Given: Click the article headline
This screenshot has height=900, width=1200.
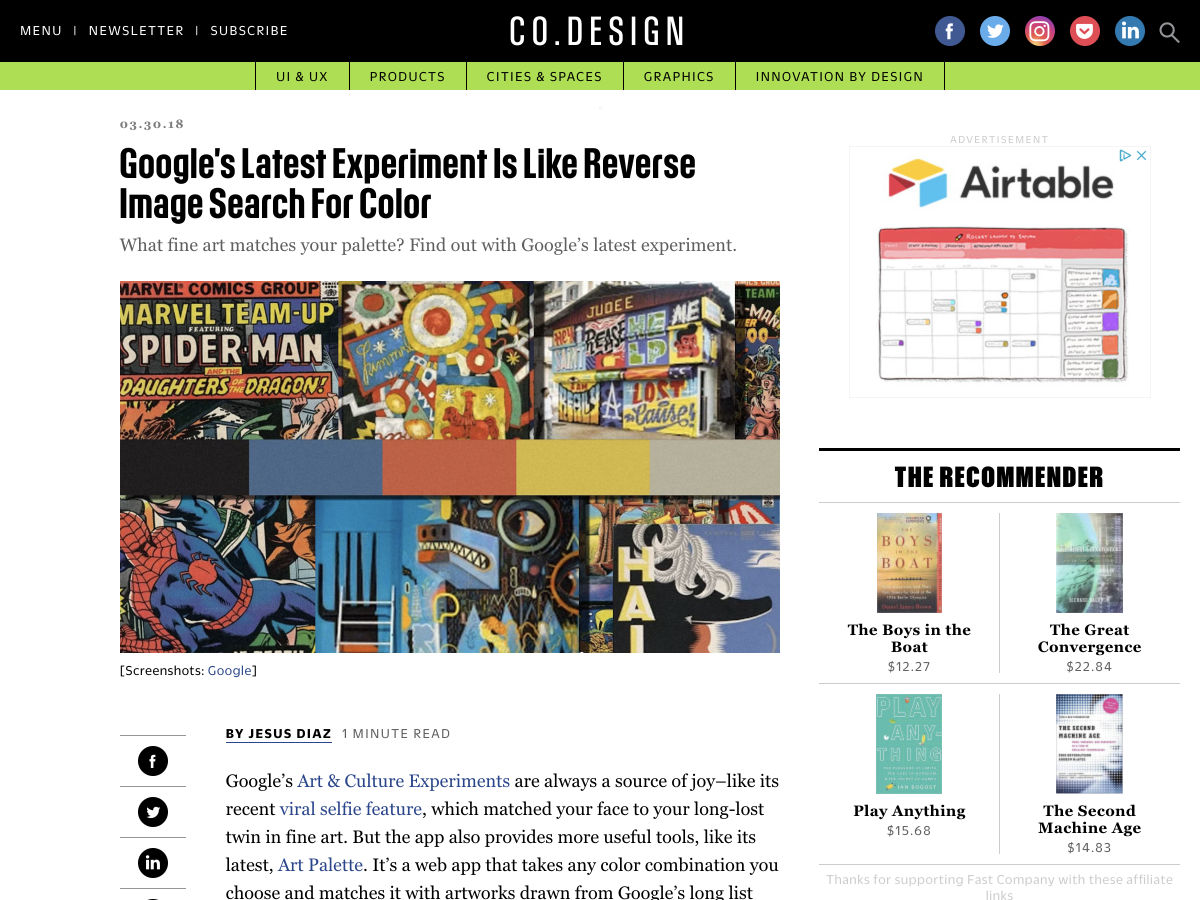Looking at the screenshot, I should coord(408,183).
